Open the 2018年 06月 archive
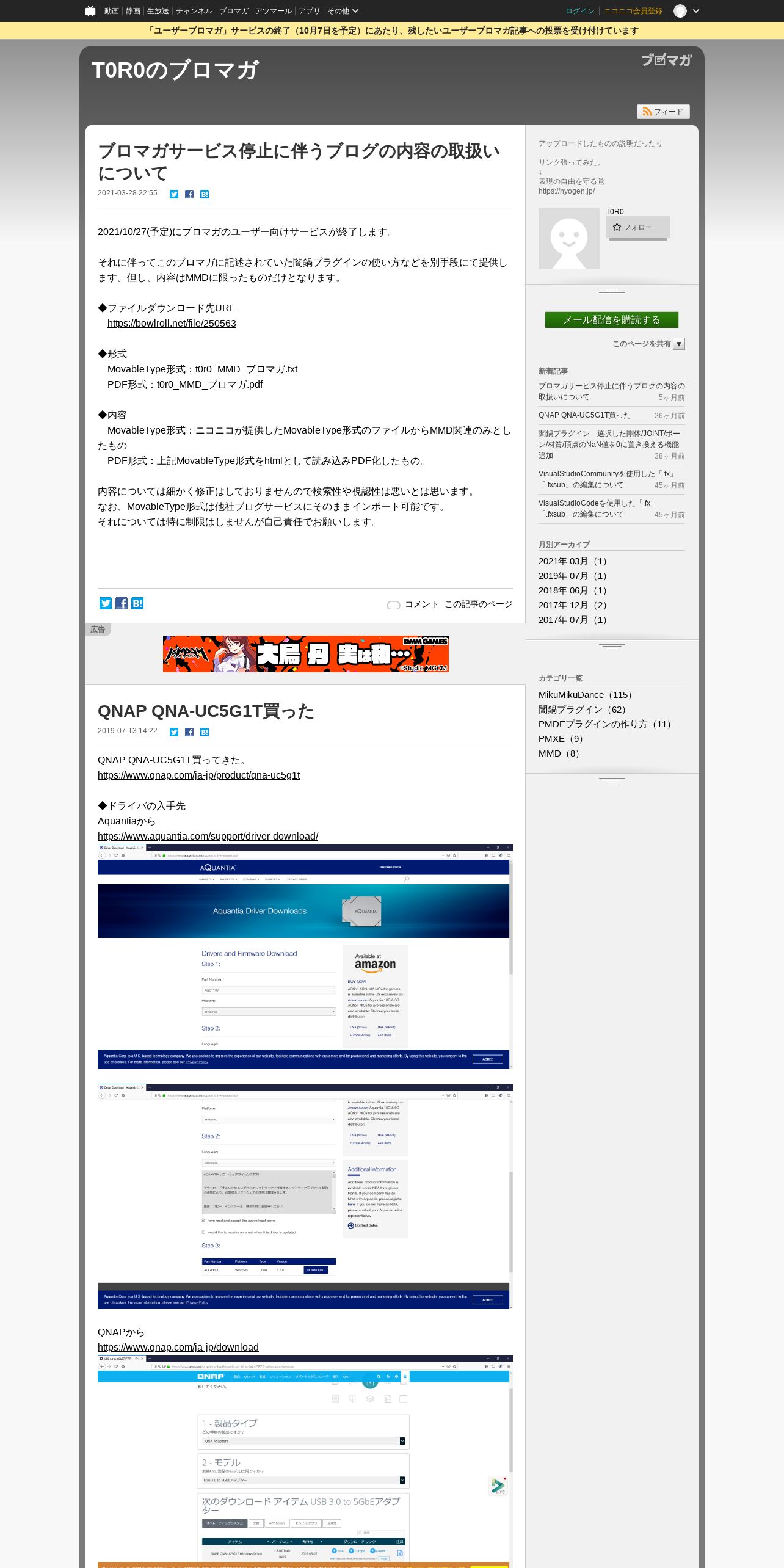The height and width of the screenshot is (1568, 784). tap(574, 590)
